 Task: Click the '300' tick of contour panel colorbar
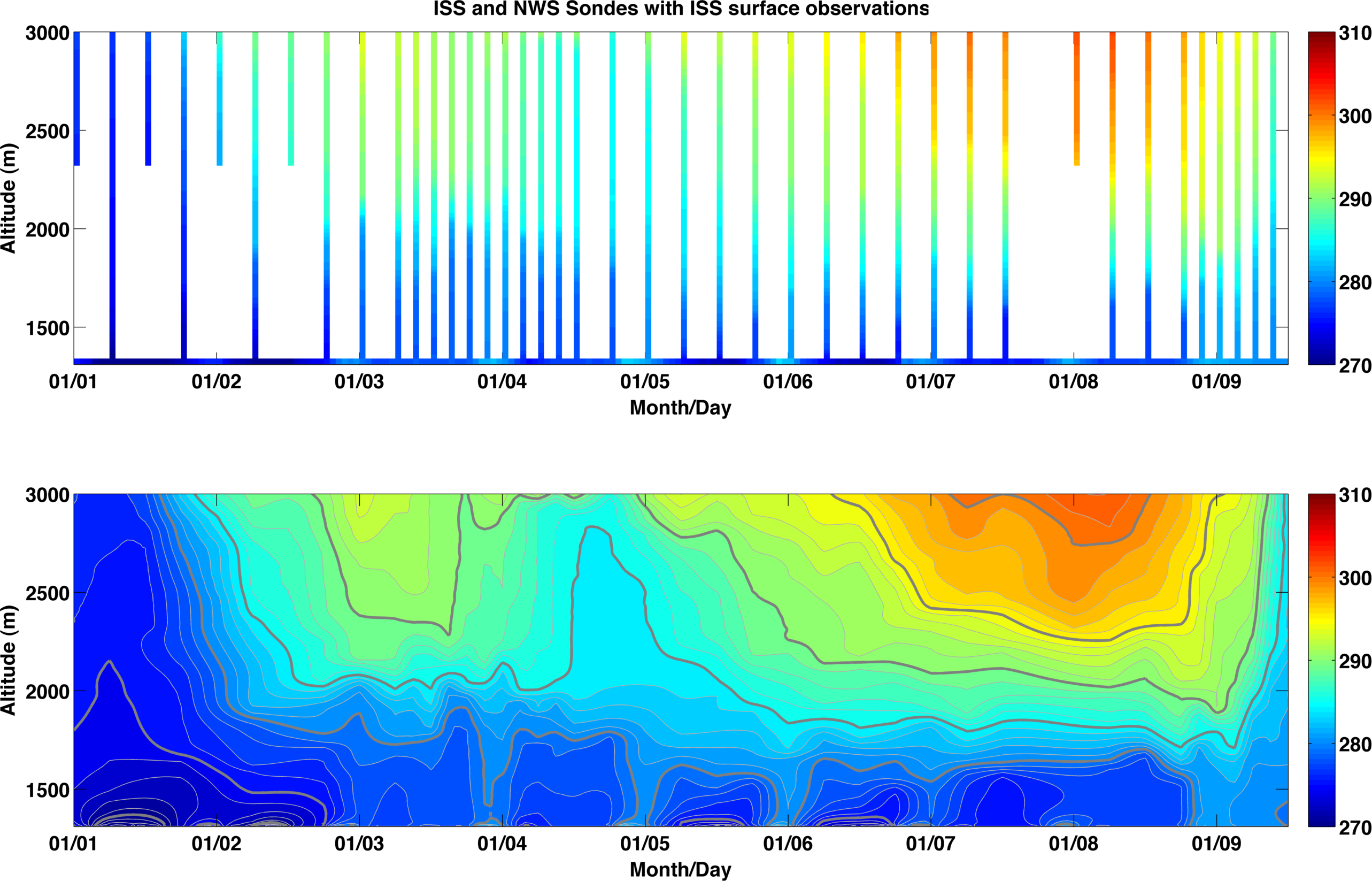[1355, 578]
